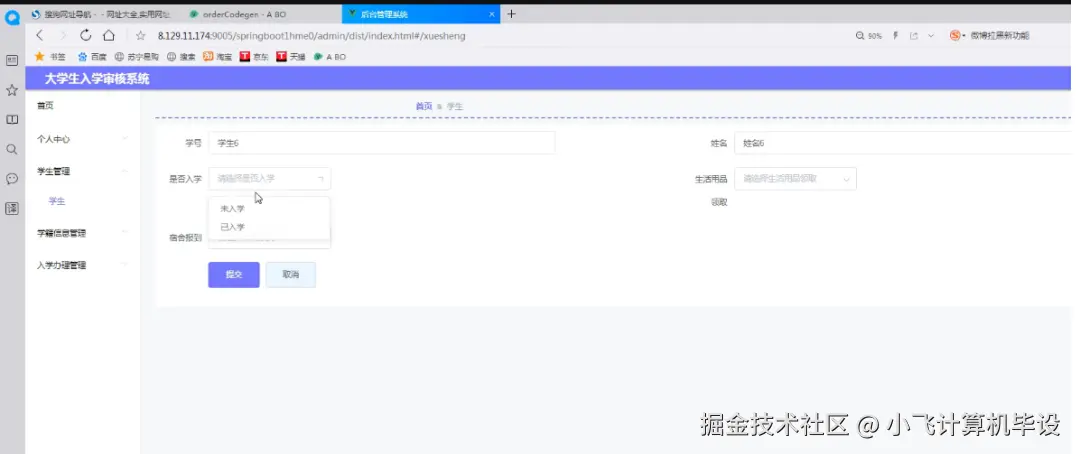Choose 已入学 from the dropdown list
This screenshot has height=454, width=1076.
point(268,226)
